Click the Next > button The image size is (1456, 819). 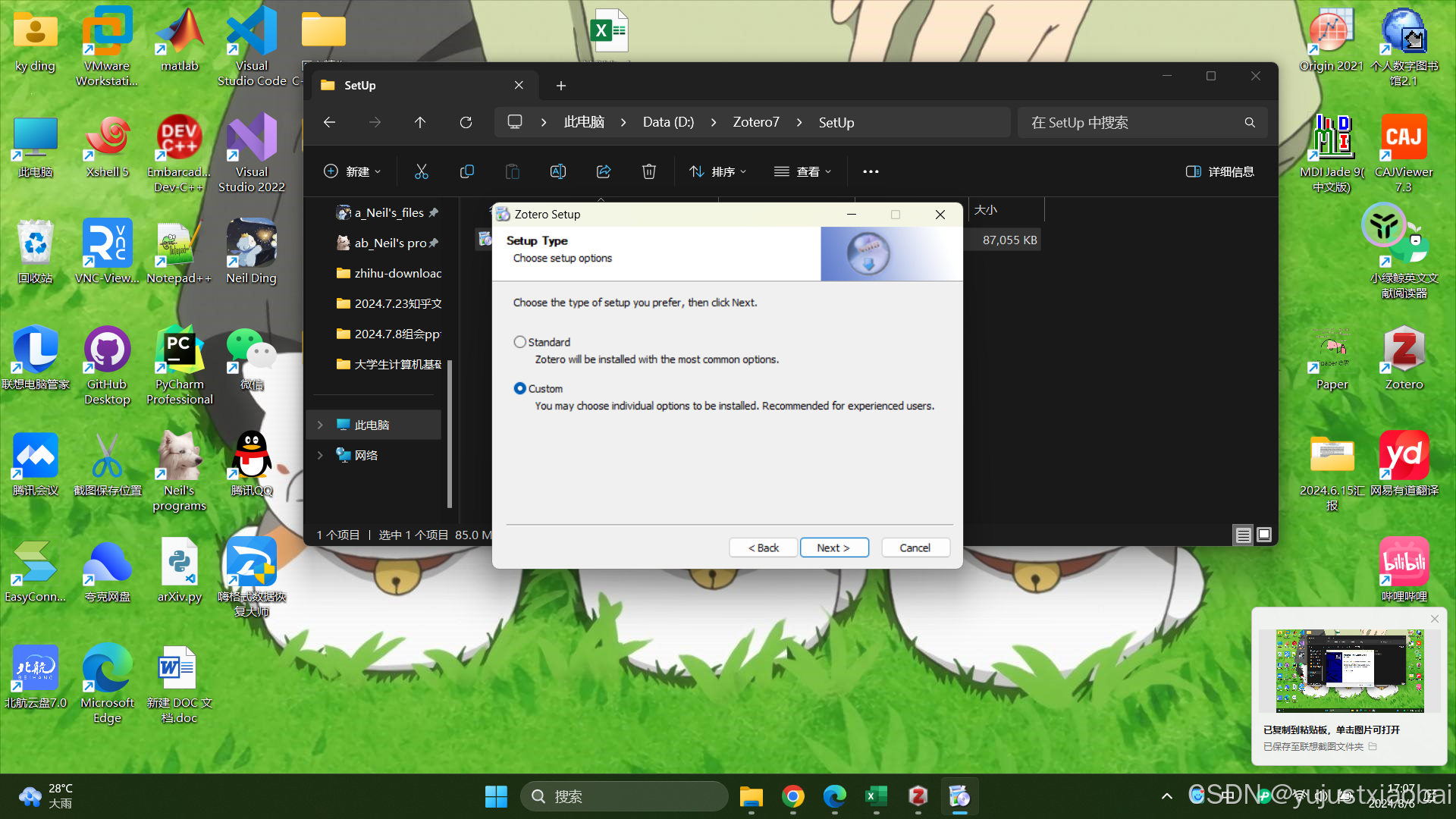coord(833,548)
